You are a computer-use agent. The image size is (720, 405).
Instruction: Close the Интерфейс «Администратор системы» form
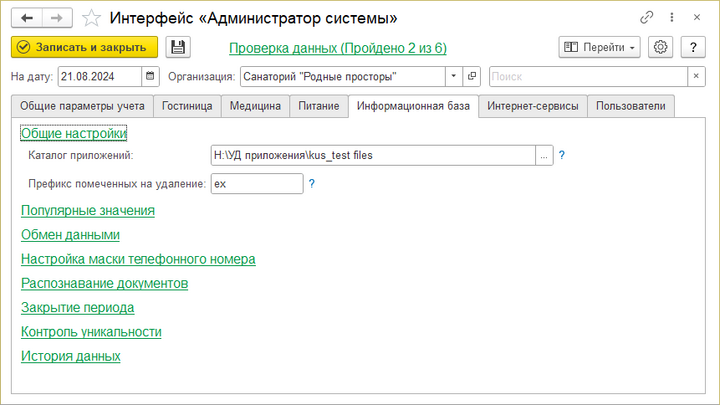coord(697,17)
